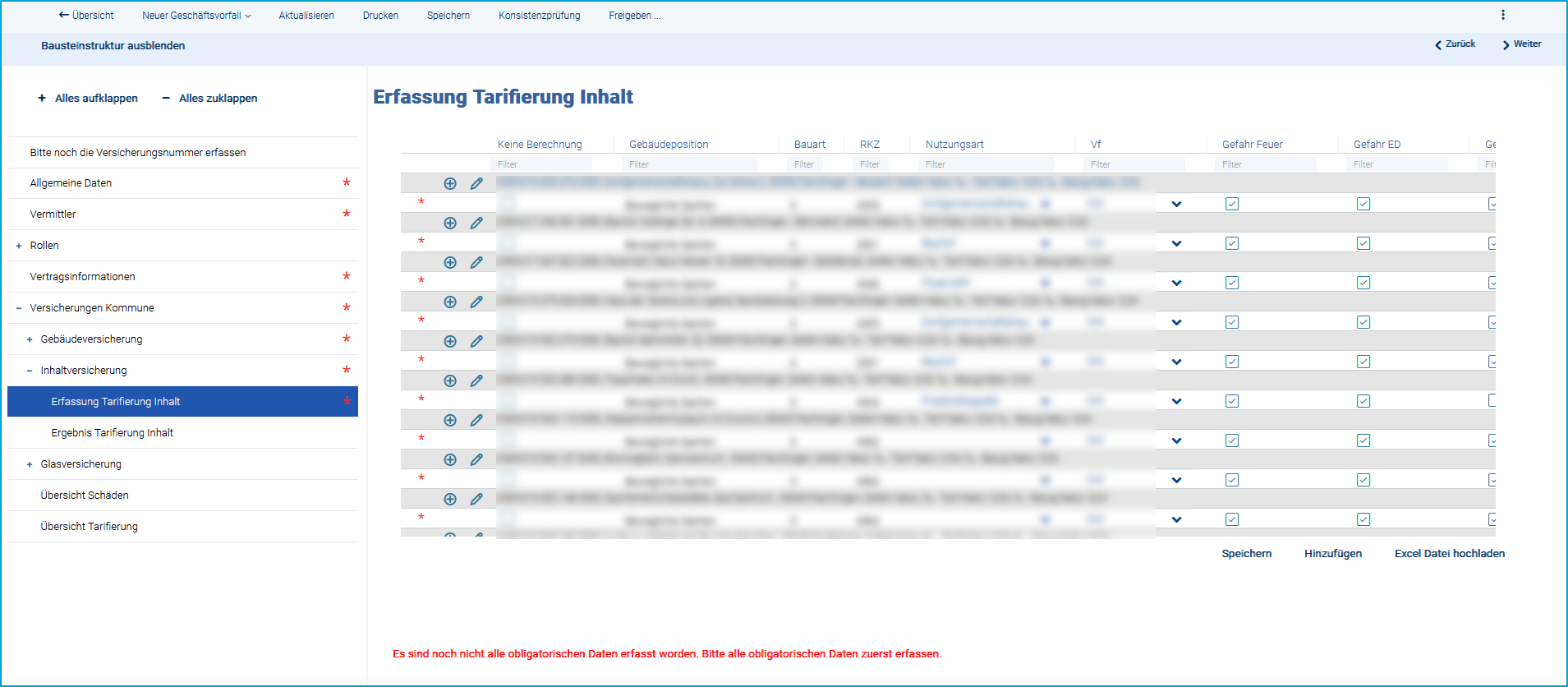Toggle Gefahr Feuer checkbox in the first data row
Image resolution: width=1568 pixels, height=687 pixels.
(x=1231, y=204)
